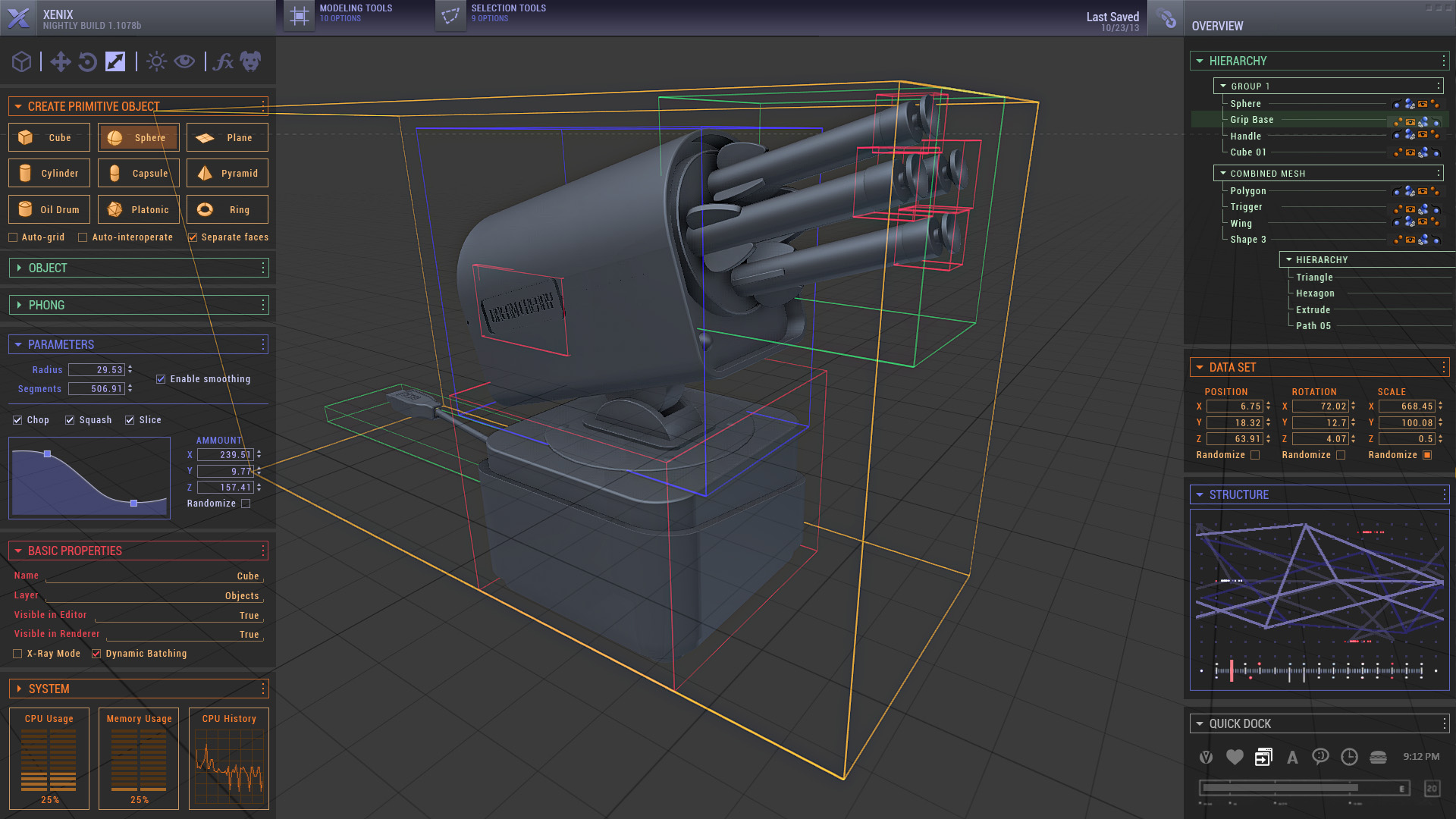Click the curve icon on Polygon row
1456x819 pixels.
tap(1398, 191)
